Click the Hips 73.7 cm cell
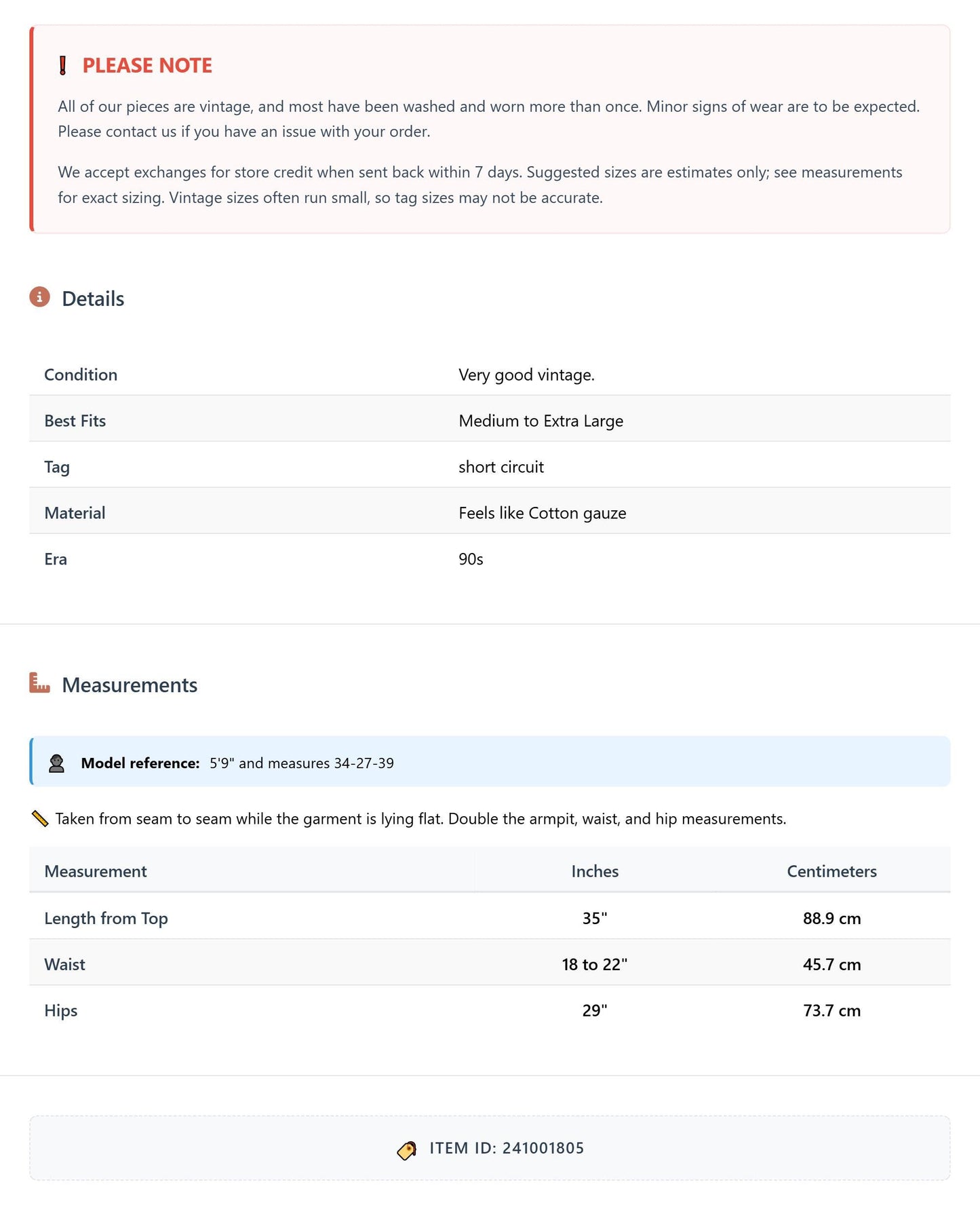This screenshot has height=1205, width=980. coord(831,1011)
